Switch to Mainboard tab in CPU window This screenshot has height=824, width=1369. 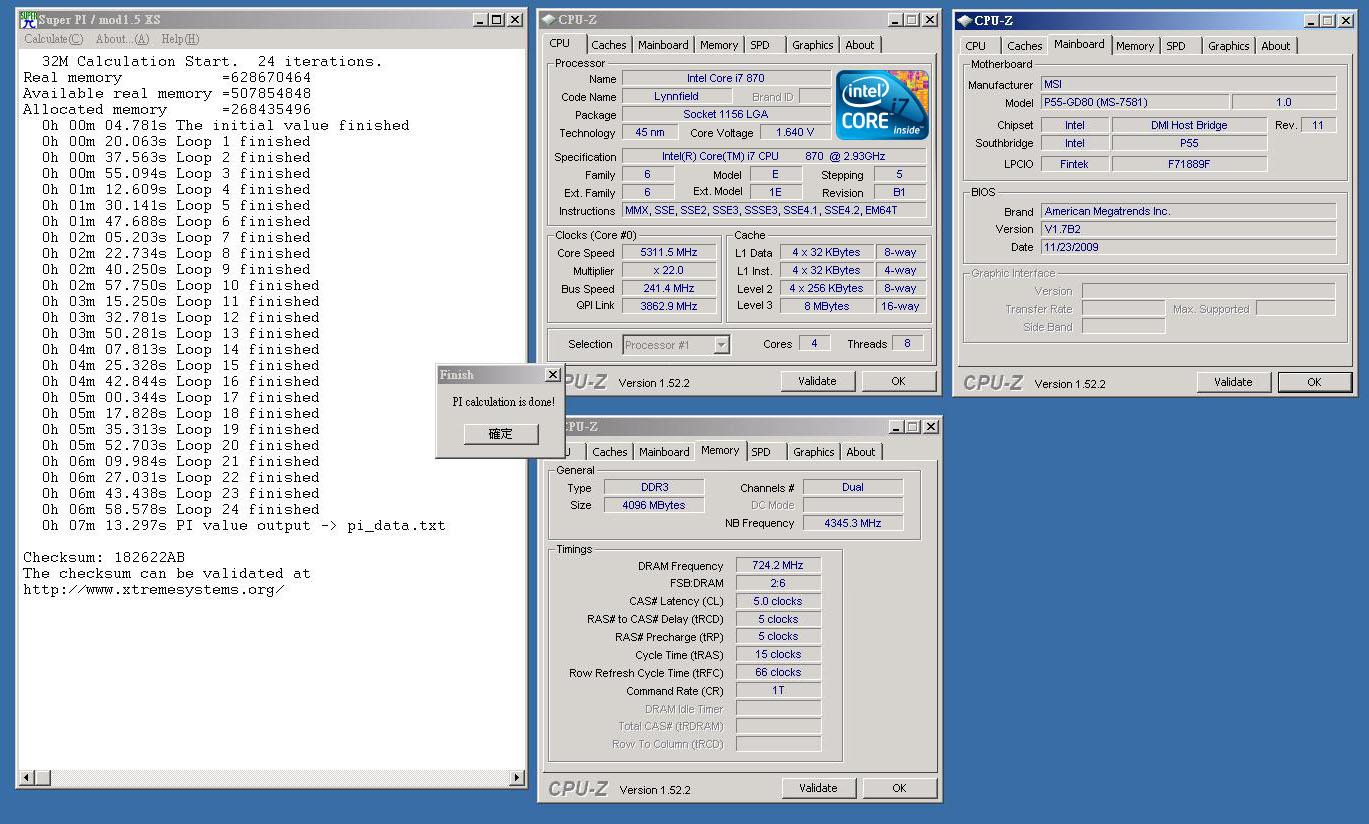tap(663, 45)
